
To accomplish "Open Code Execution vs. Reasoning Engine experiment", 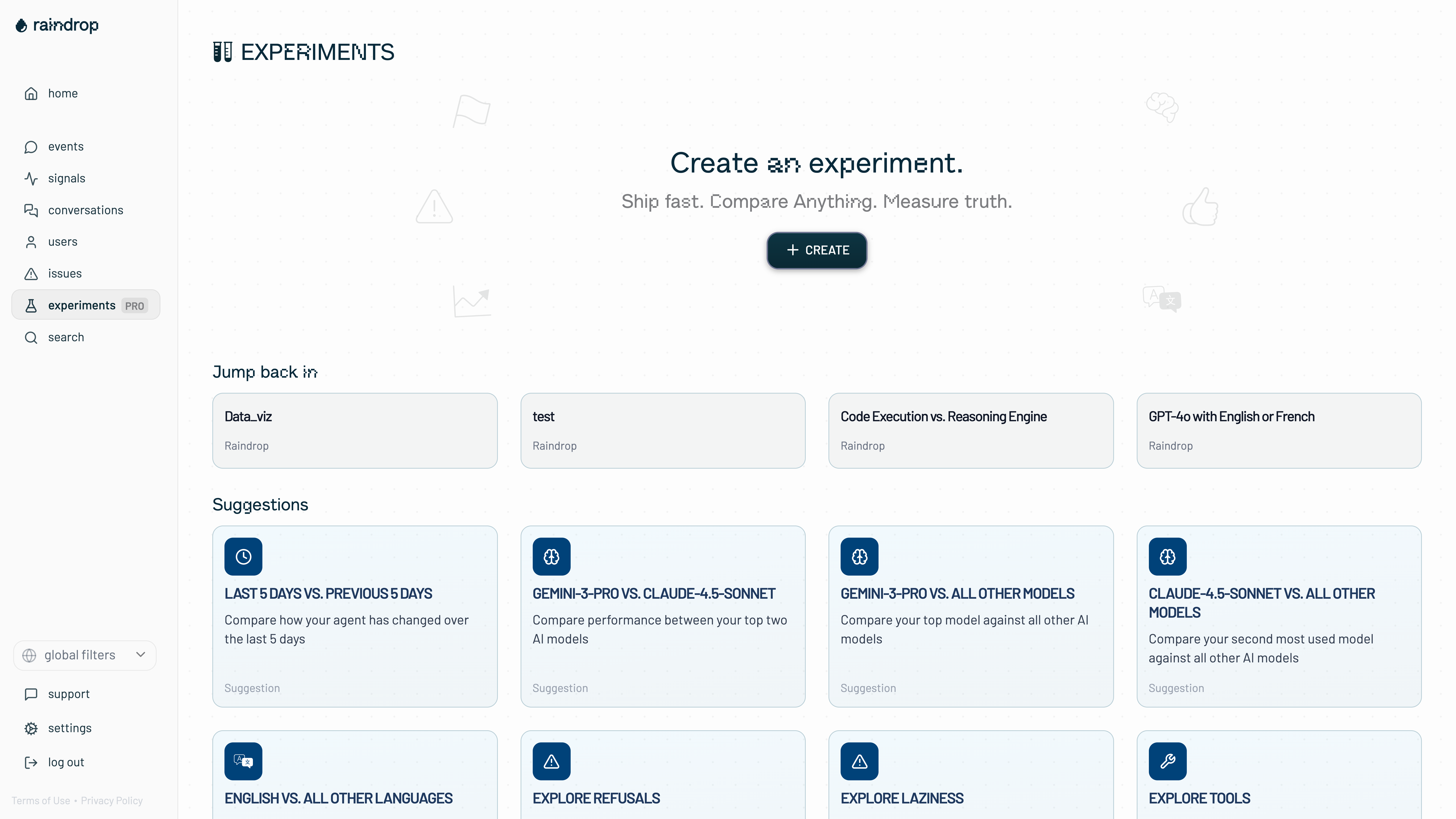I will [970, 431].
